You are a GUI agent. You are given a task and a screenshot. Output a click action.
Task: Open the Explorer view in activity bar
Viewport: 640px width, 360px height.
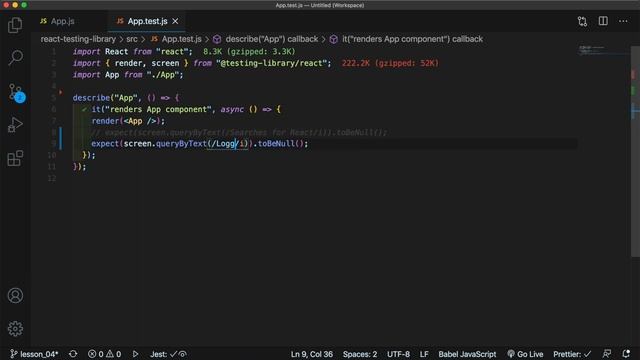15,25
